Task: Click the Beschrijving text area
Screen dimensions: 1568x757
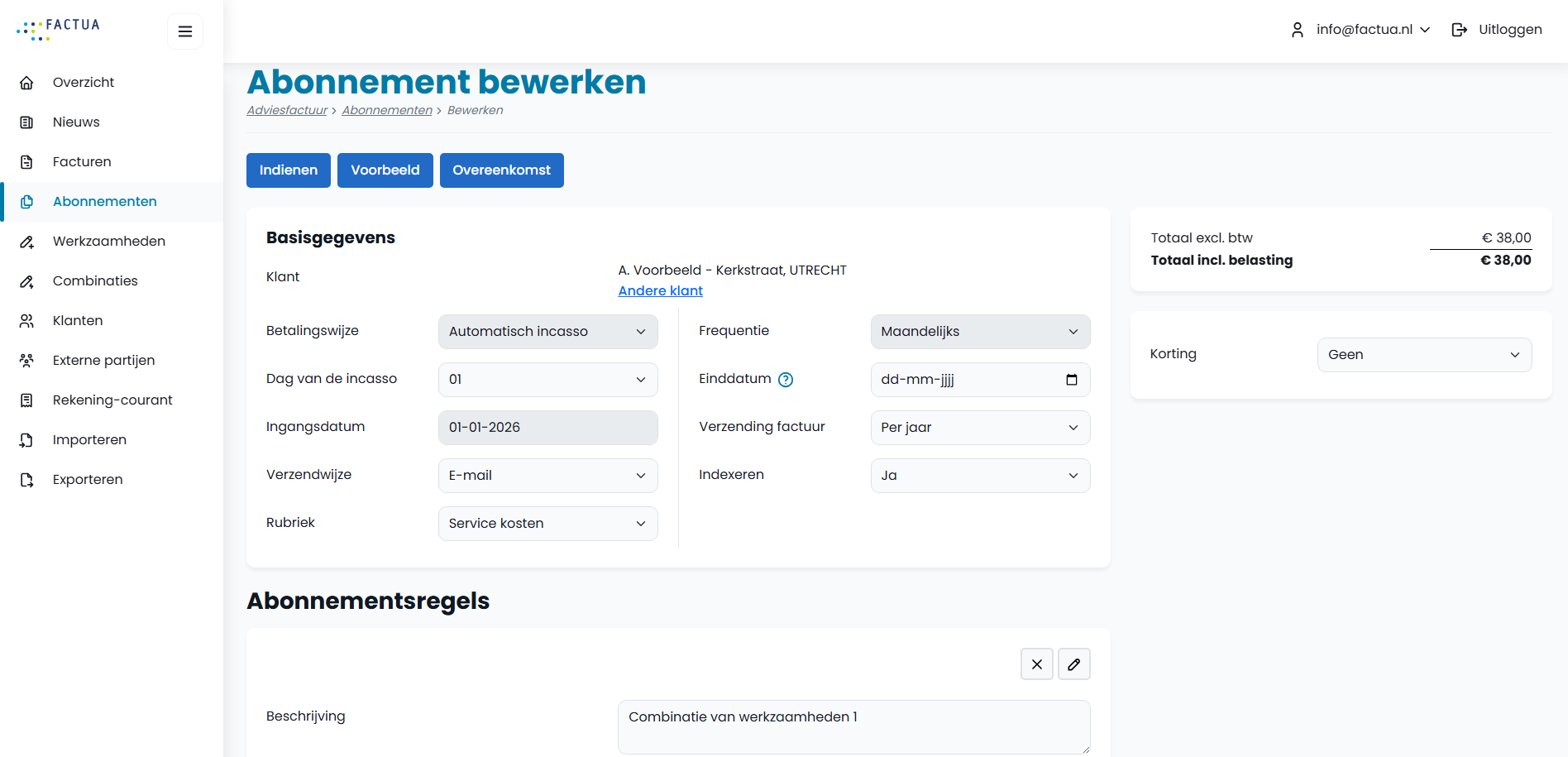Action: (x=854, y=727)
